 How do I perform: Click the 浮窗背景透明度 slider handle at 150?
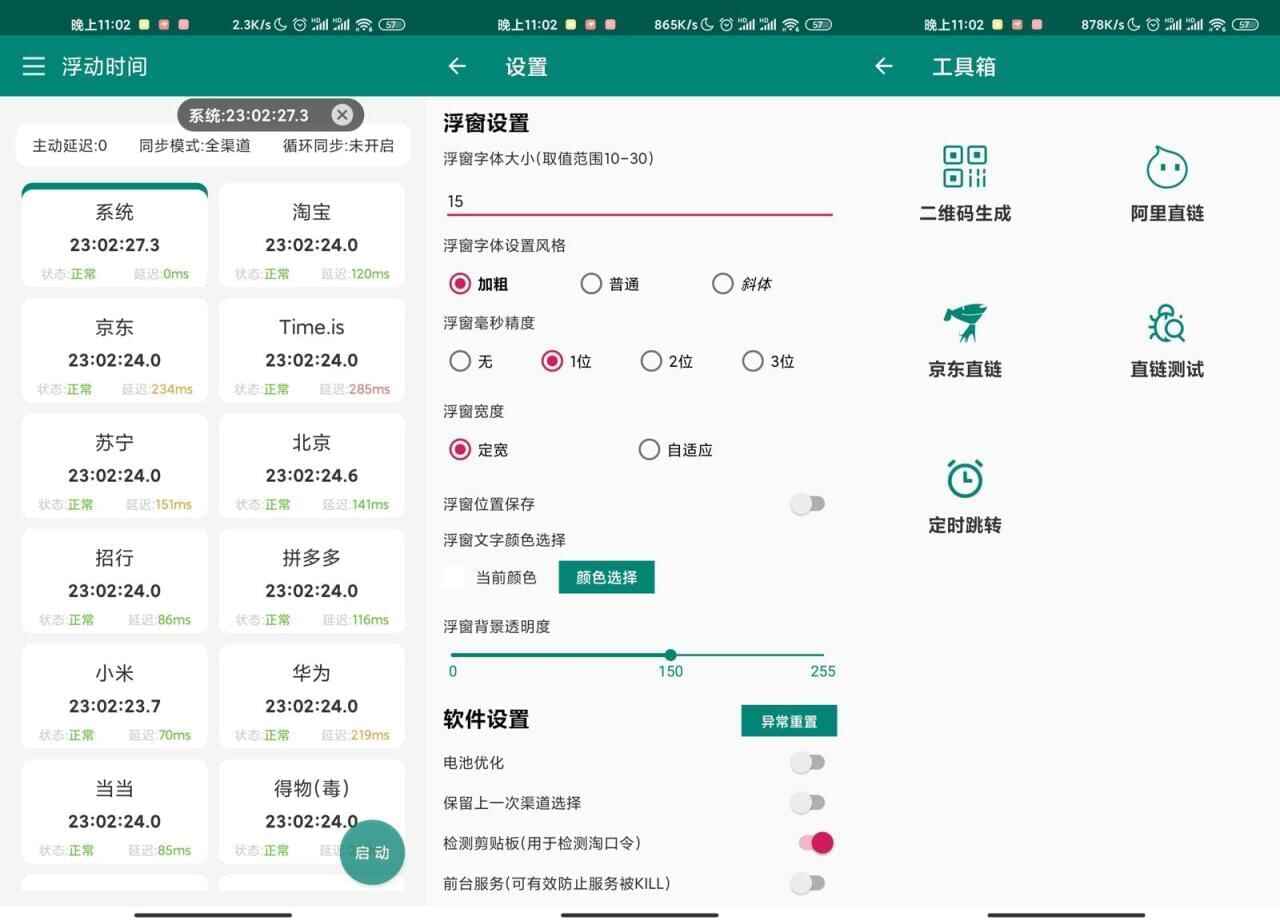(670, 655)
